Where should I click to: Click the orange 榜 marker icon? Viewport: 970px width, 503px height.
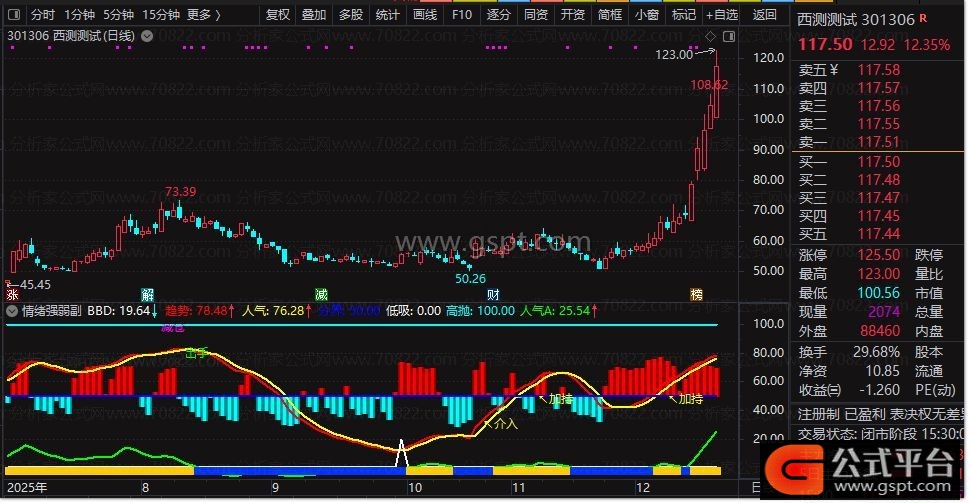coord(696,295)
